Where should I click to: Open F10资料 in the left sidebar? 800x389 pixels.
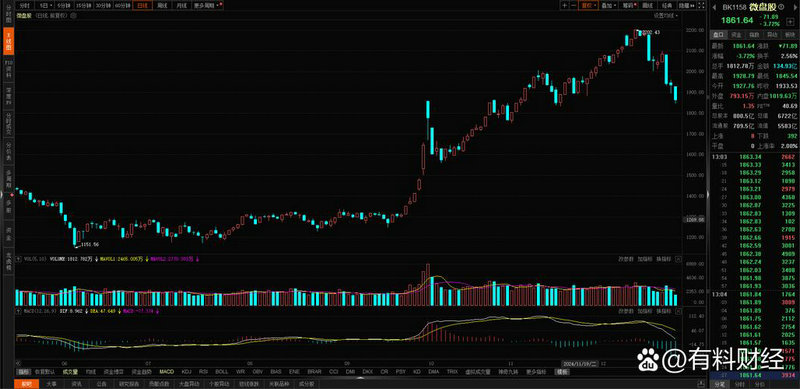(x=9, y=68)
